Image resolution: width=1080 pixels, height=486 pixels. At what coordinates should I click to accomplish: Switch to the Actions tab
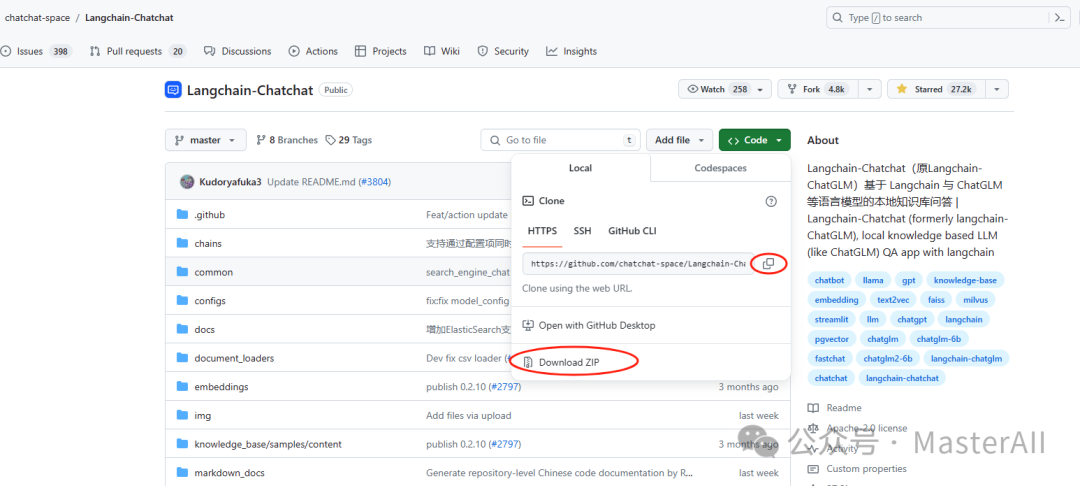point(313,51)
